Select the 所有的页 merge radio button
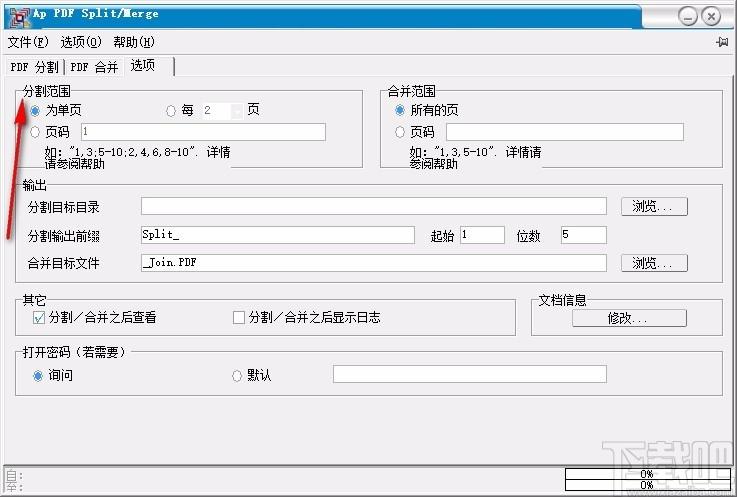737x497 pixels. point(400,110)
